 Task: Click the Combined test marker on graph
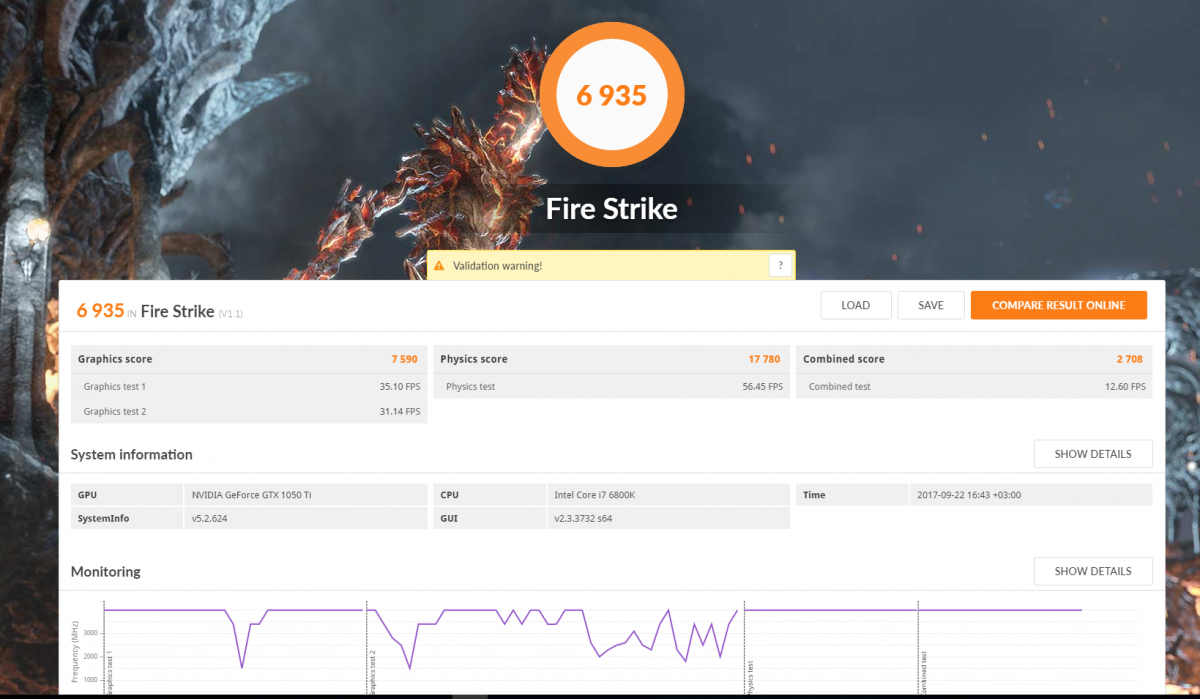[x=923, y=672]
